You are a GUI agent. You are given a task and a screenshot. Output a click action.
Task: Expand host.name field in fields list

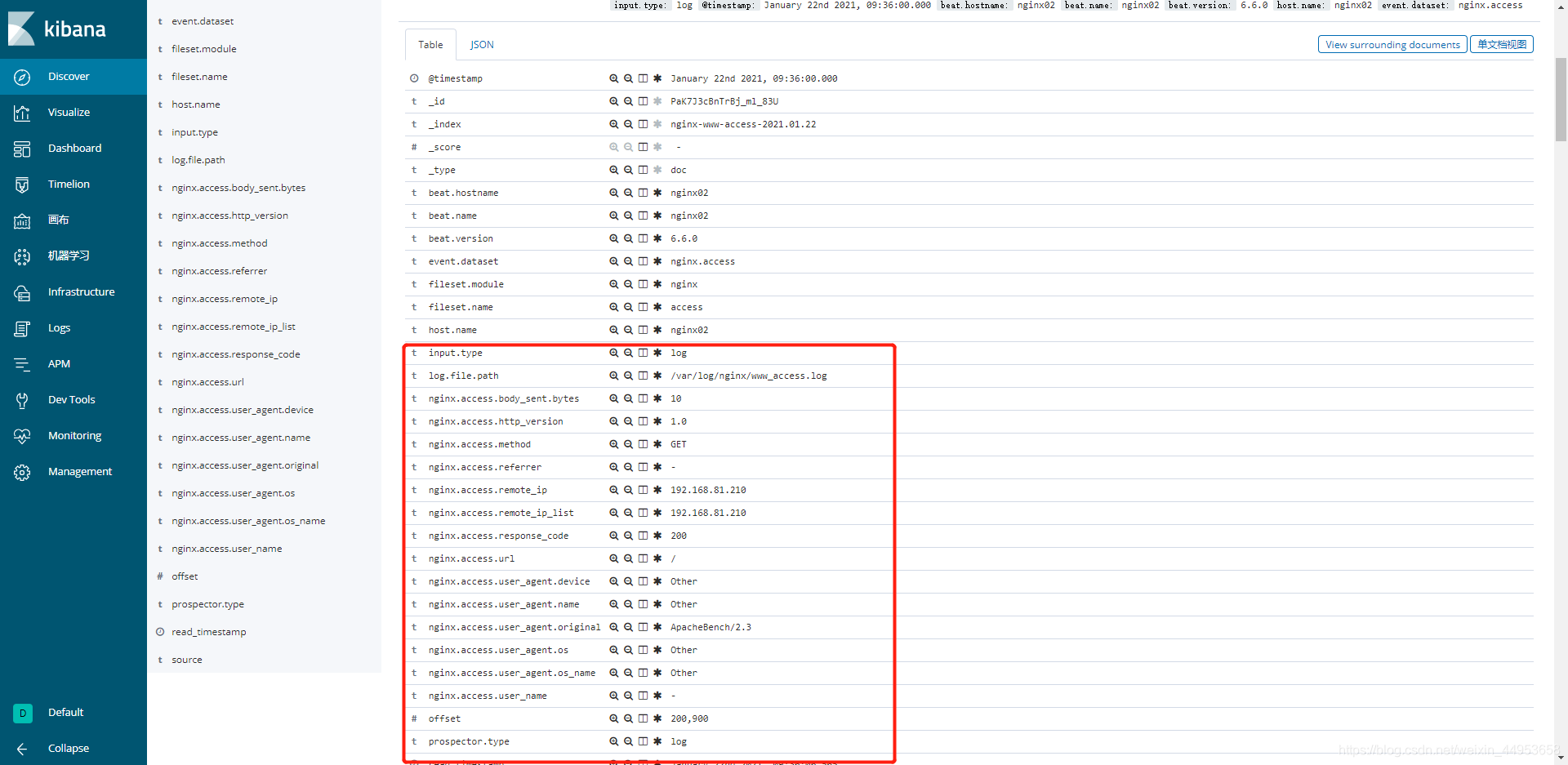pos(196,105)
